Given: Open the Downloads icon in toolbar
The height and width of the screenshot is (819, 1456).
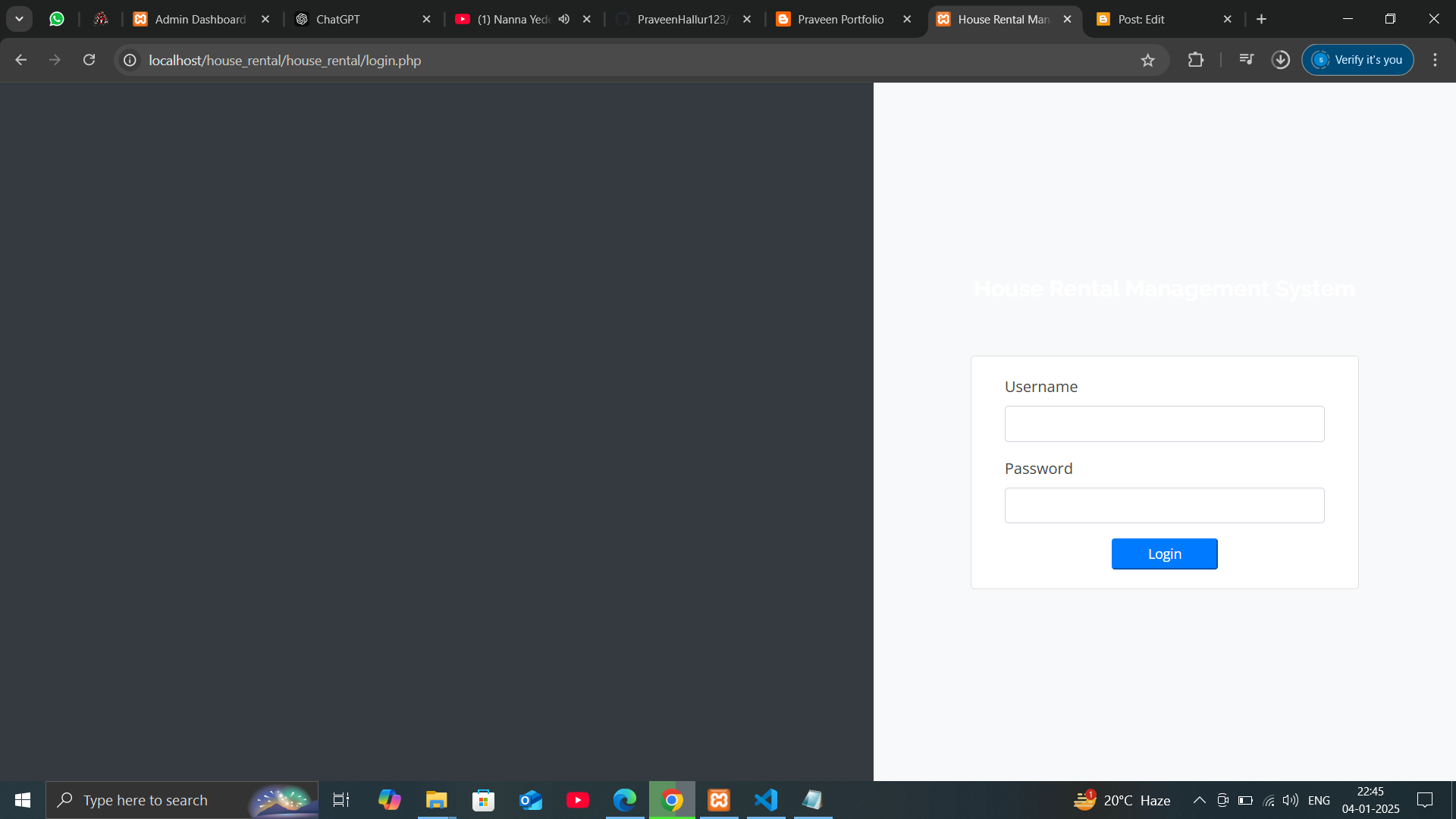Looking at the screenshot, I should 1281,60.
